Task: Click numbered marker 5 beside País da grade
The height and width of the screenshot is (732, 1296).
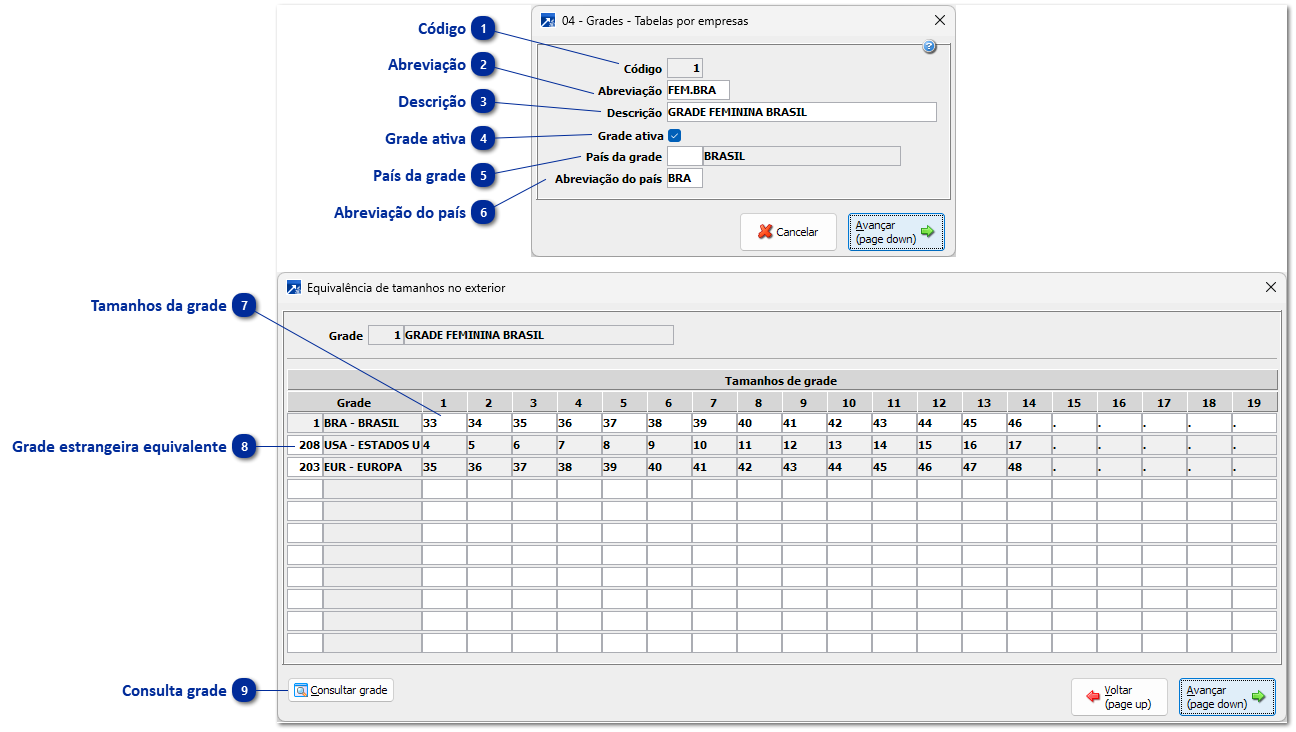Action: click(x=484, y=175)
